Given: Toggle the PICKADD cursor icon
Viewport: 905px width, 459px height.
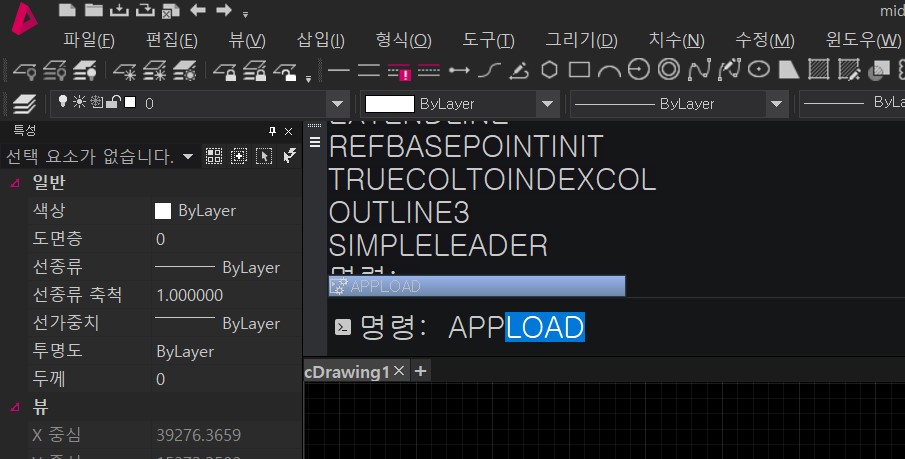Looking at the screenshot, I should click(264, 156).
